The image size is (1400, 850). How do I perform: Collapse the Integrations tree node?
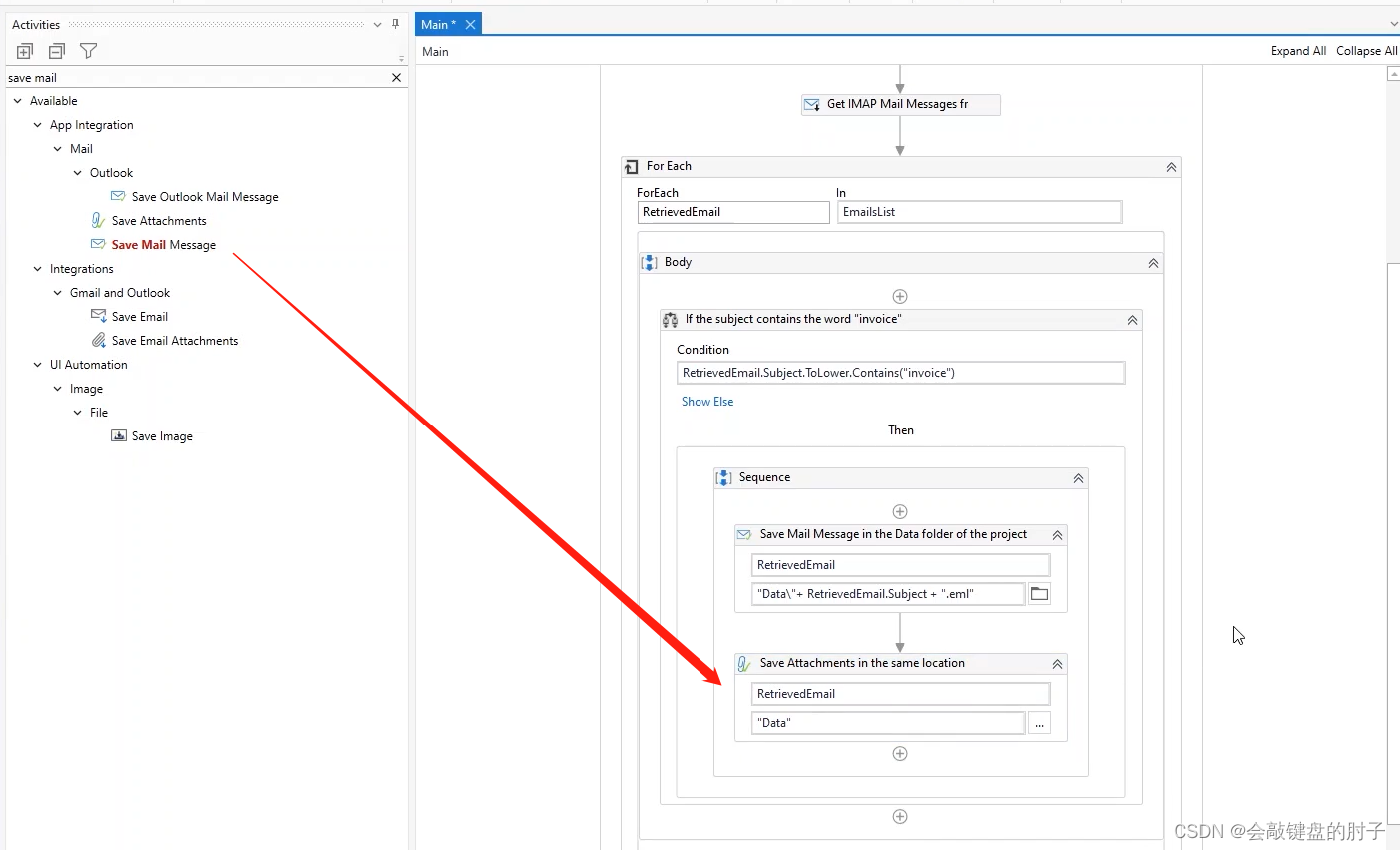point(38,269)
